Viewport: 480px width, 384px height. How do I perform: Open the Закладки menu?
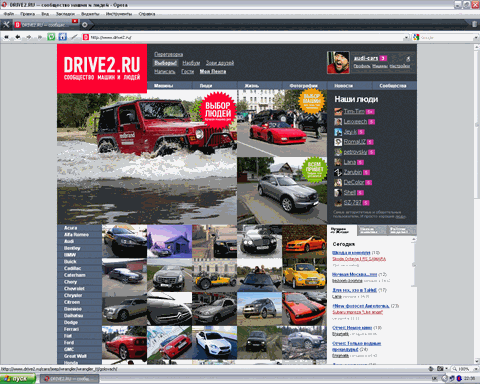point(65,14)
